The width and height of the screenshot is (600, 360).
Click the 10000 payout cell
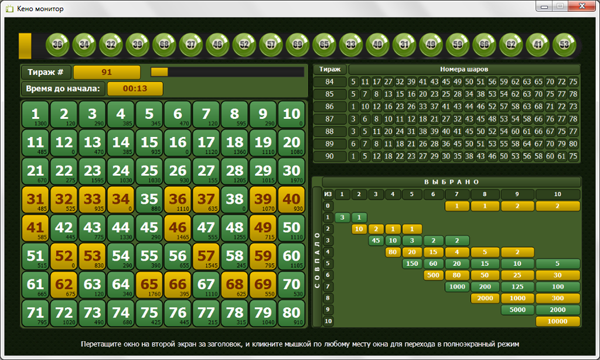click(x=558, y=321)
